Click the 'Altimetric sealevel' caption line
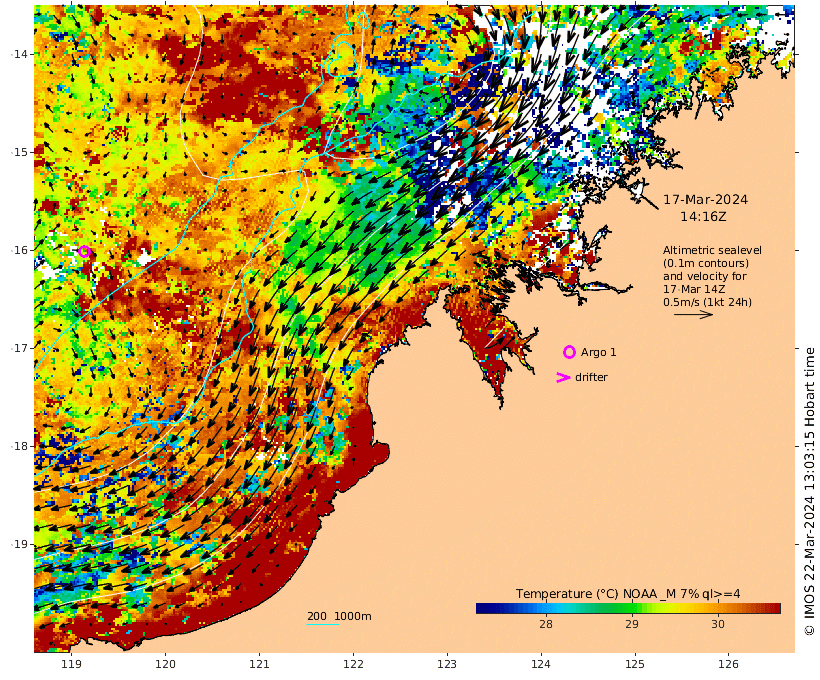This screenshot has width=820, height=680. 712,251
